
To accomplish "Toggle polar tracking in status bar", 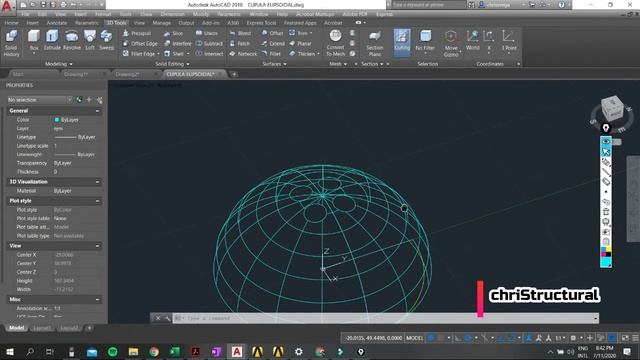I will pos(468,338).
